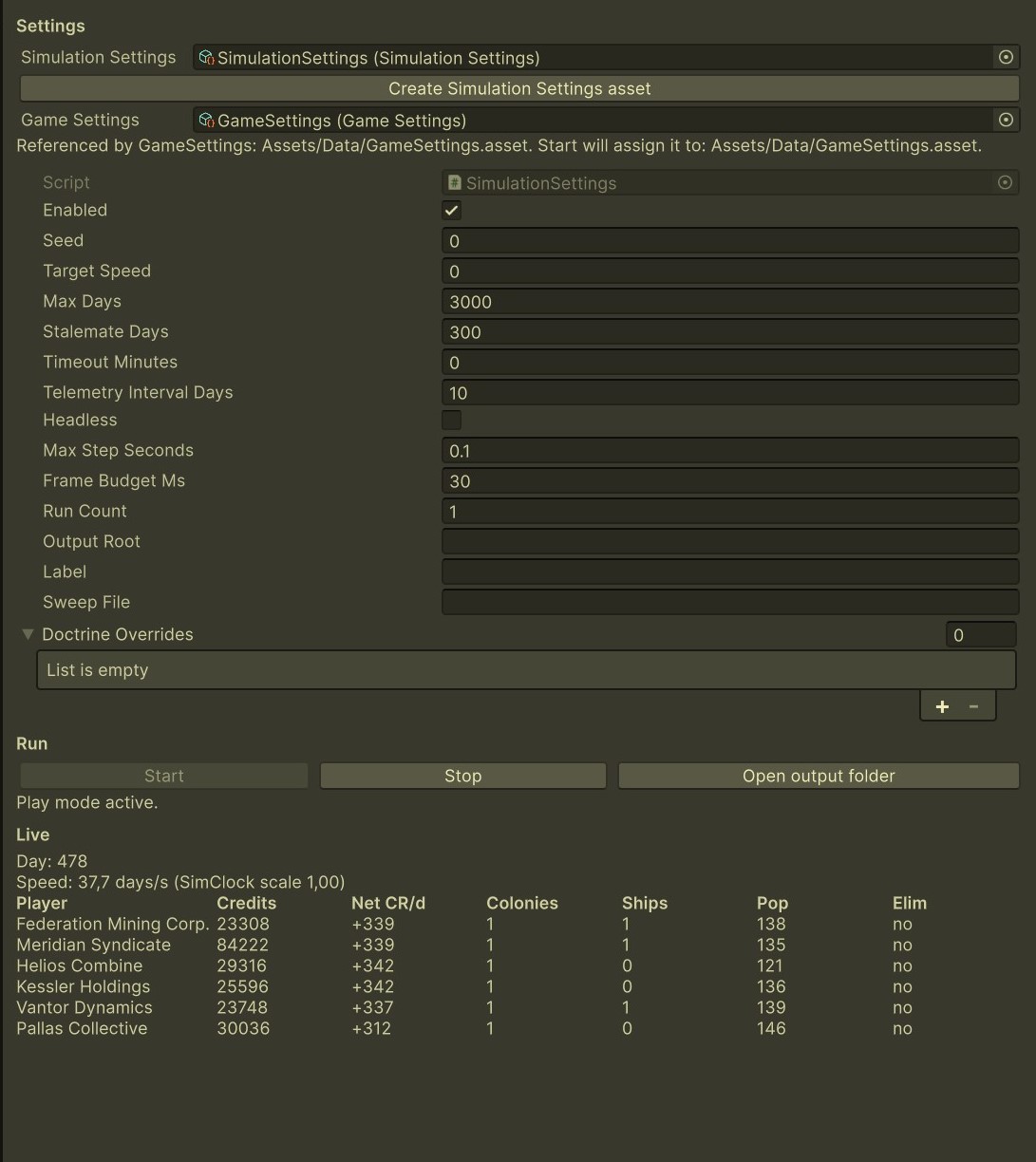
Task: Click the Max Days field
Action: pyautogui.click(x=730, y=302)
